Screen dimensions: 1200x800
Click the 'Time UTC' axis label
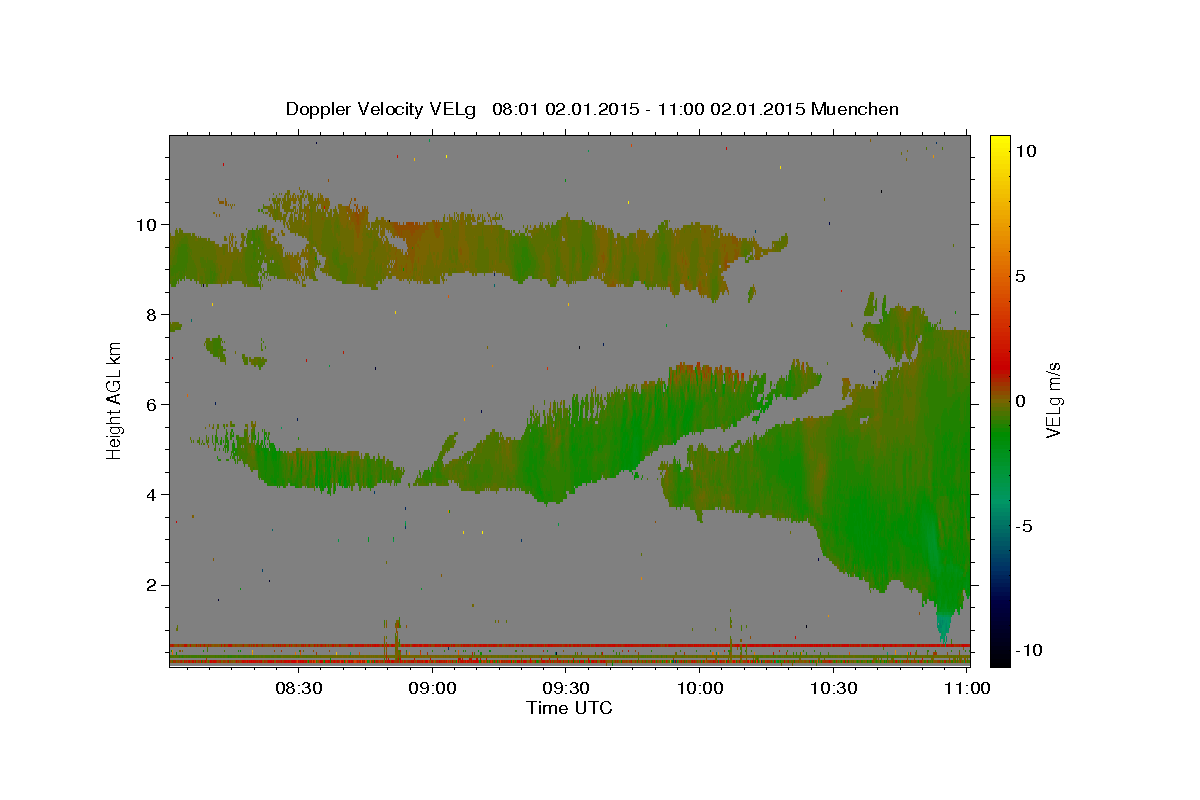pos(569,708)
